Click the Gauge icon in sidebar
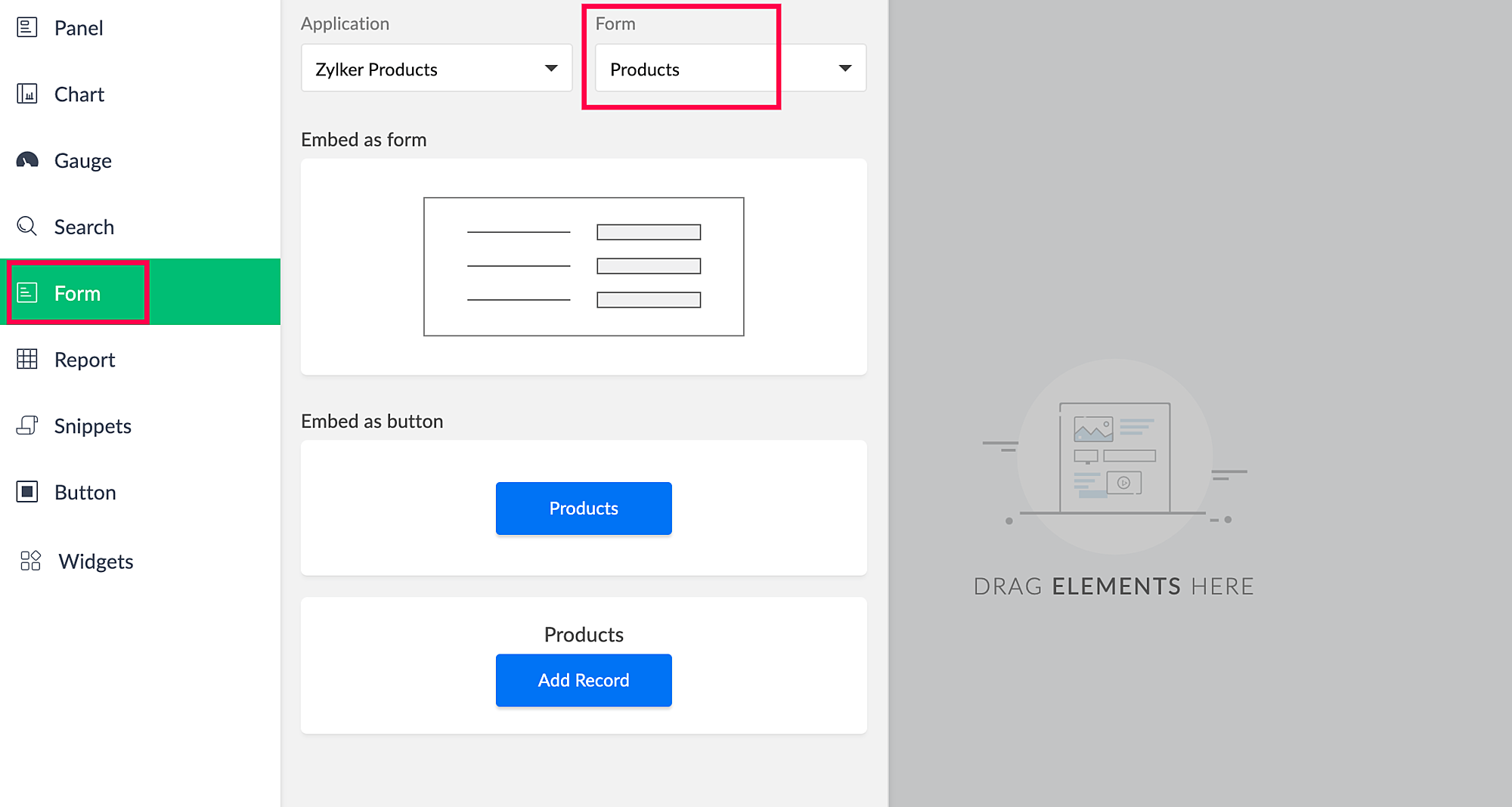Image resolution: width=1512 pixels, height=807 pixels. 27,160
